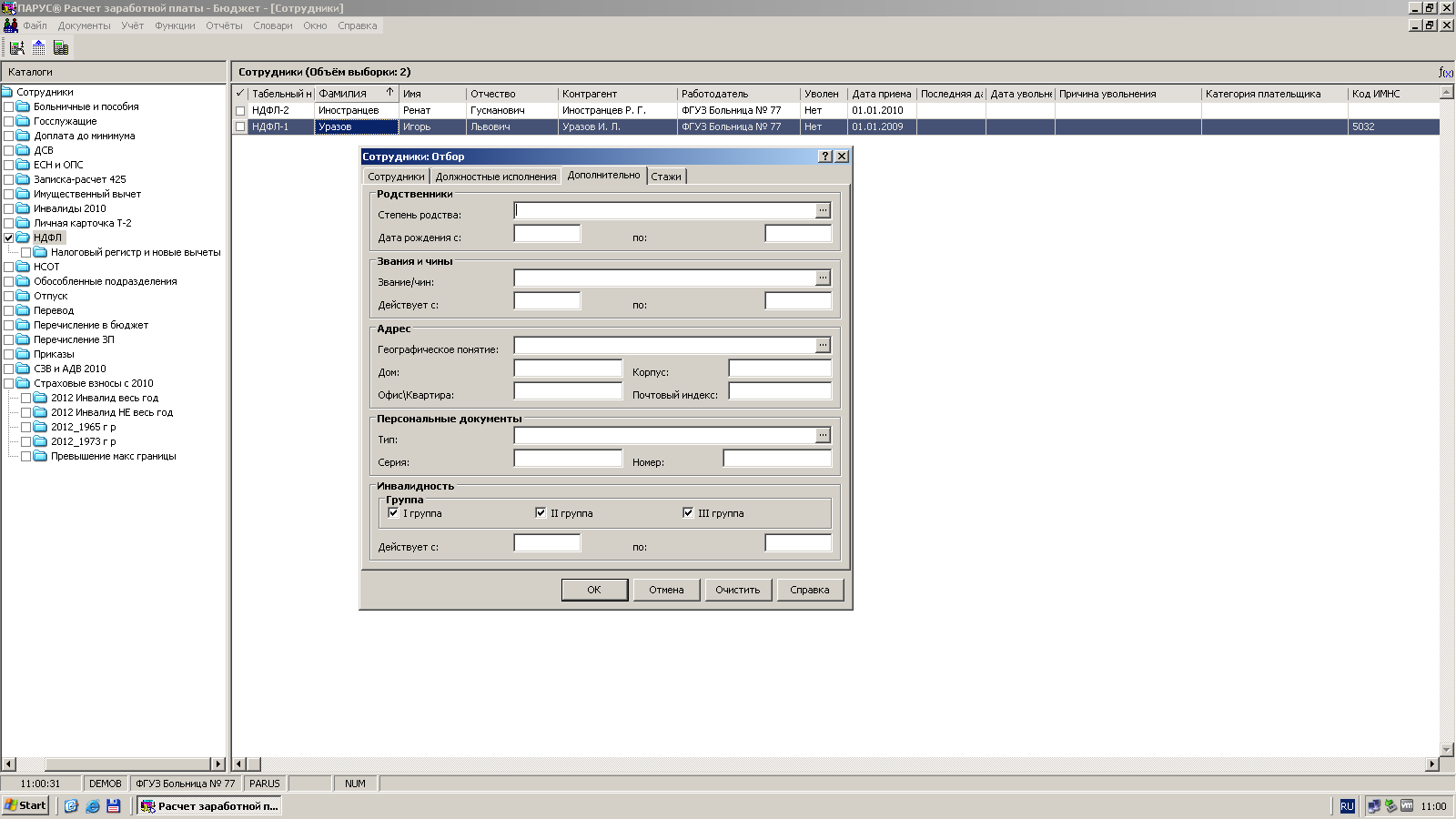
Task: Select the 2012 Инвалид весь год catalog
Action: [x=105, y=398]
